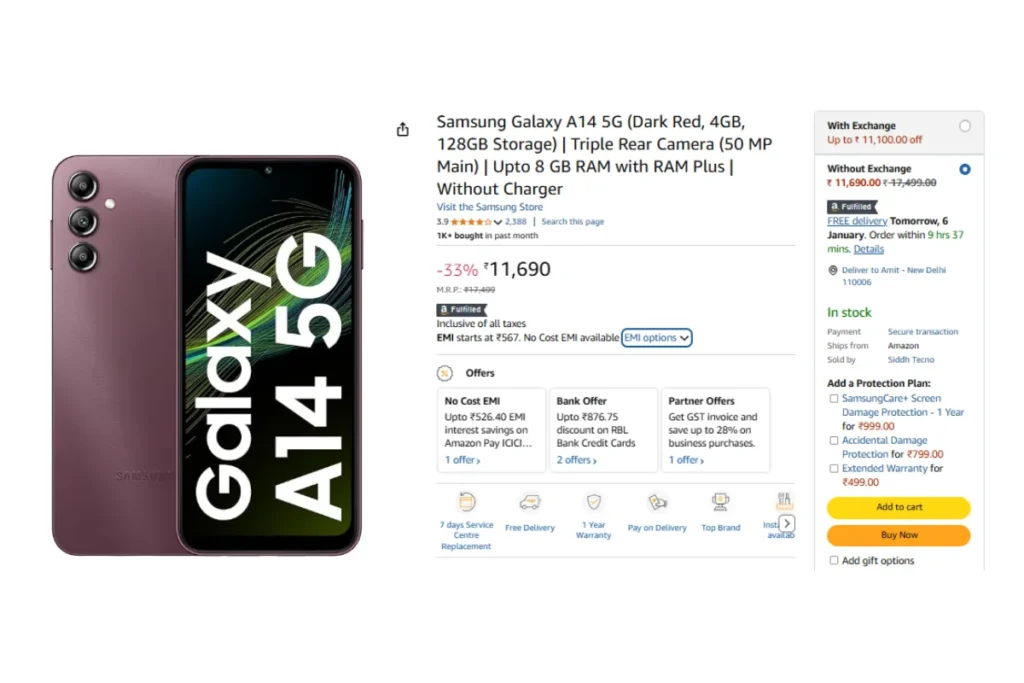Expand the star rating chevron
This screenshot has width=1024, height=683.
[x=498, y=222]
